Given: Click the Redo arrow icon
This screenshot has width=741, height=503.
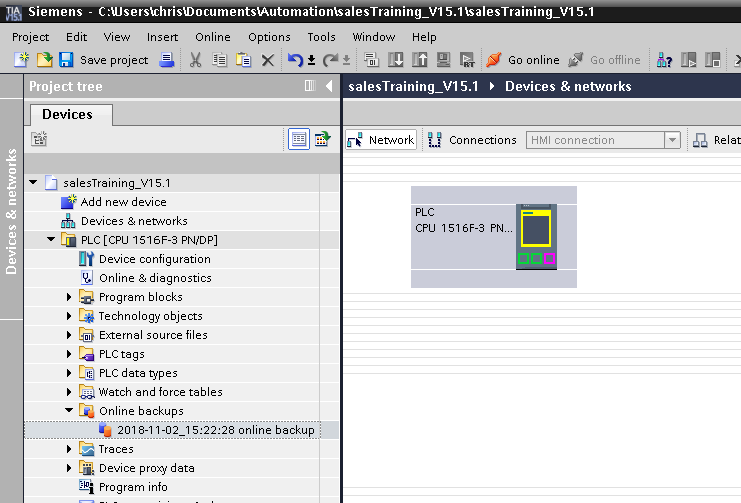Looking at the screenshot, I should click(330, 60).
